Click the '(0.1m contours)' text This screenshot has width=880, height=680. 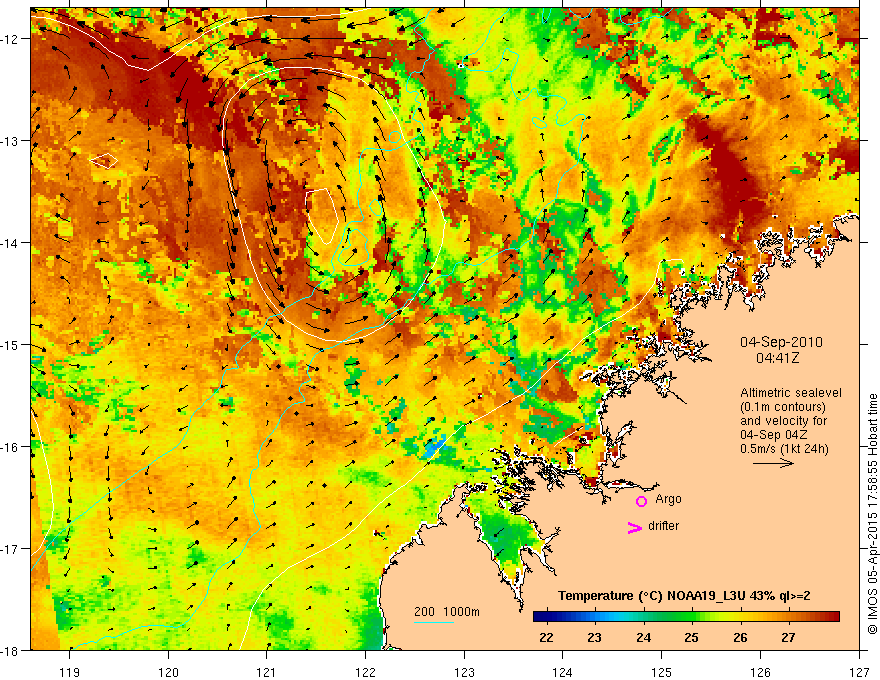pos(783,407)
